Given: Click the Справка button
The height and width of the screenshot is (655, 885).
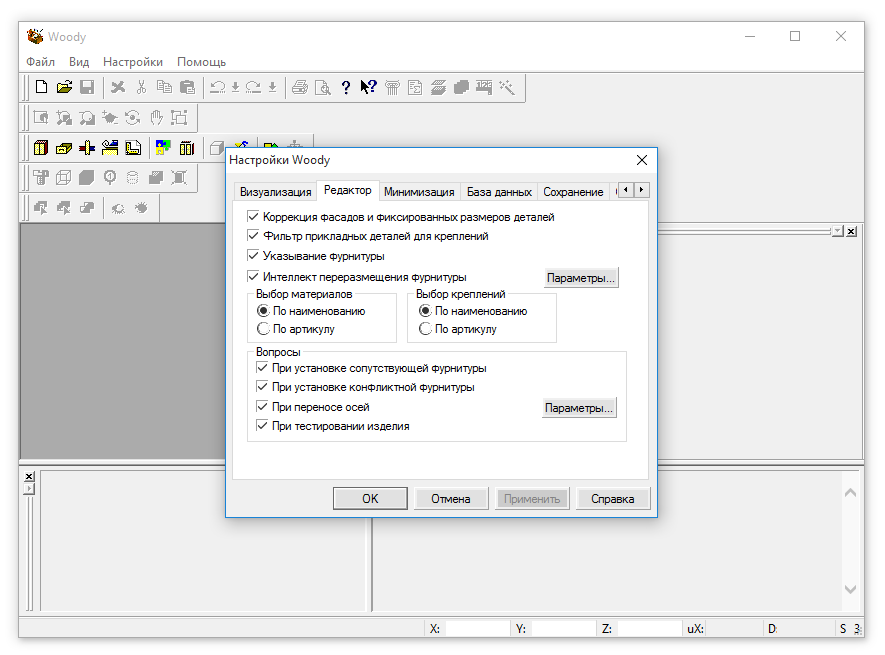Looking at the screenshot, I should (612, 499).
